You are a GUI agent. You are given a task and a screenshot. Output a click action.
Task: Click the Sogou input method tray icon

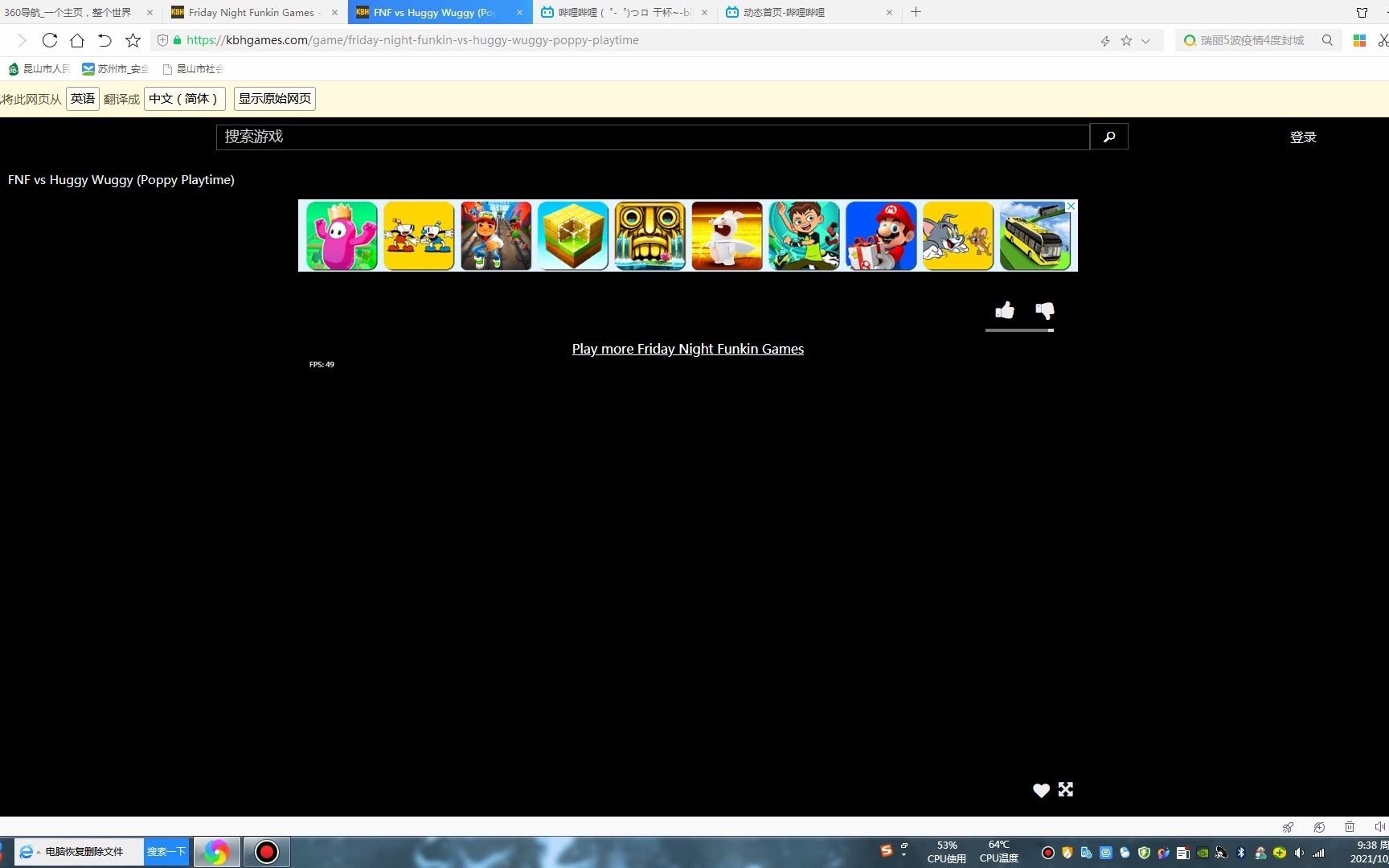[887, 850]
